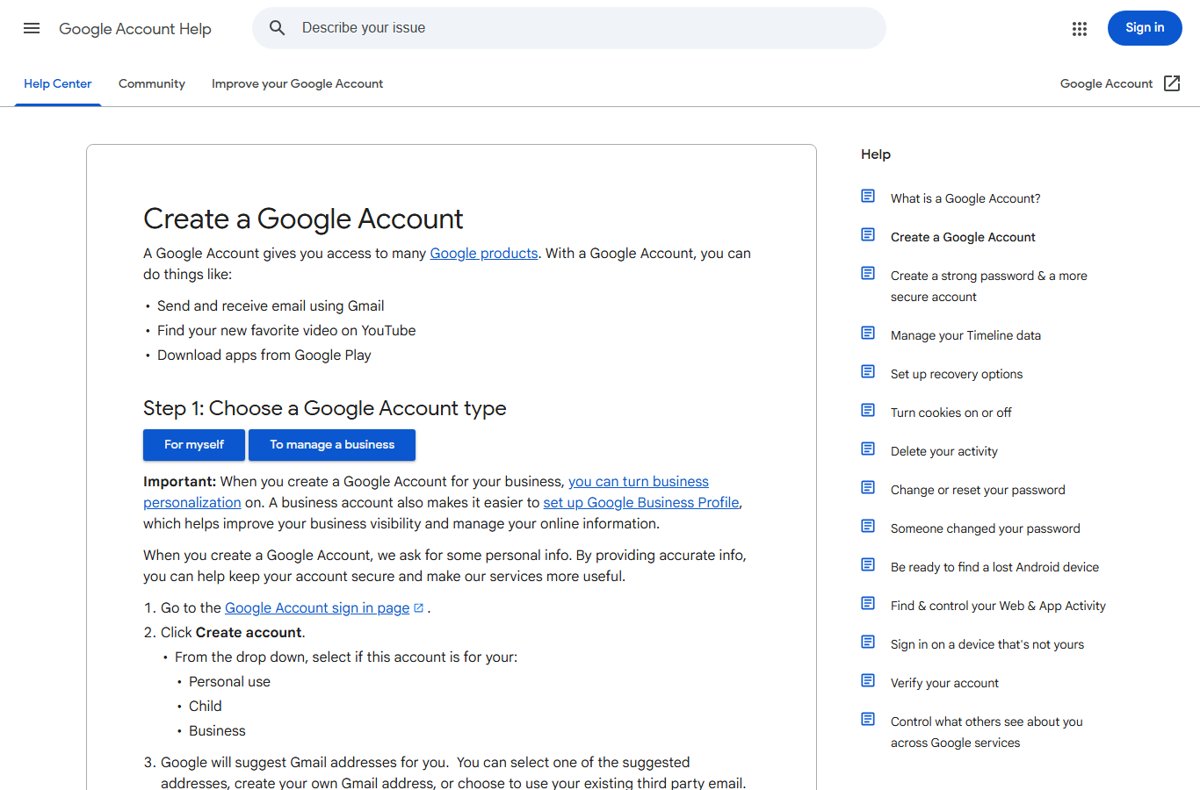This screenshot has height=790, width=1200.
Task: Click the Google Account external link icon
Action: click(x=1172, y=84)
